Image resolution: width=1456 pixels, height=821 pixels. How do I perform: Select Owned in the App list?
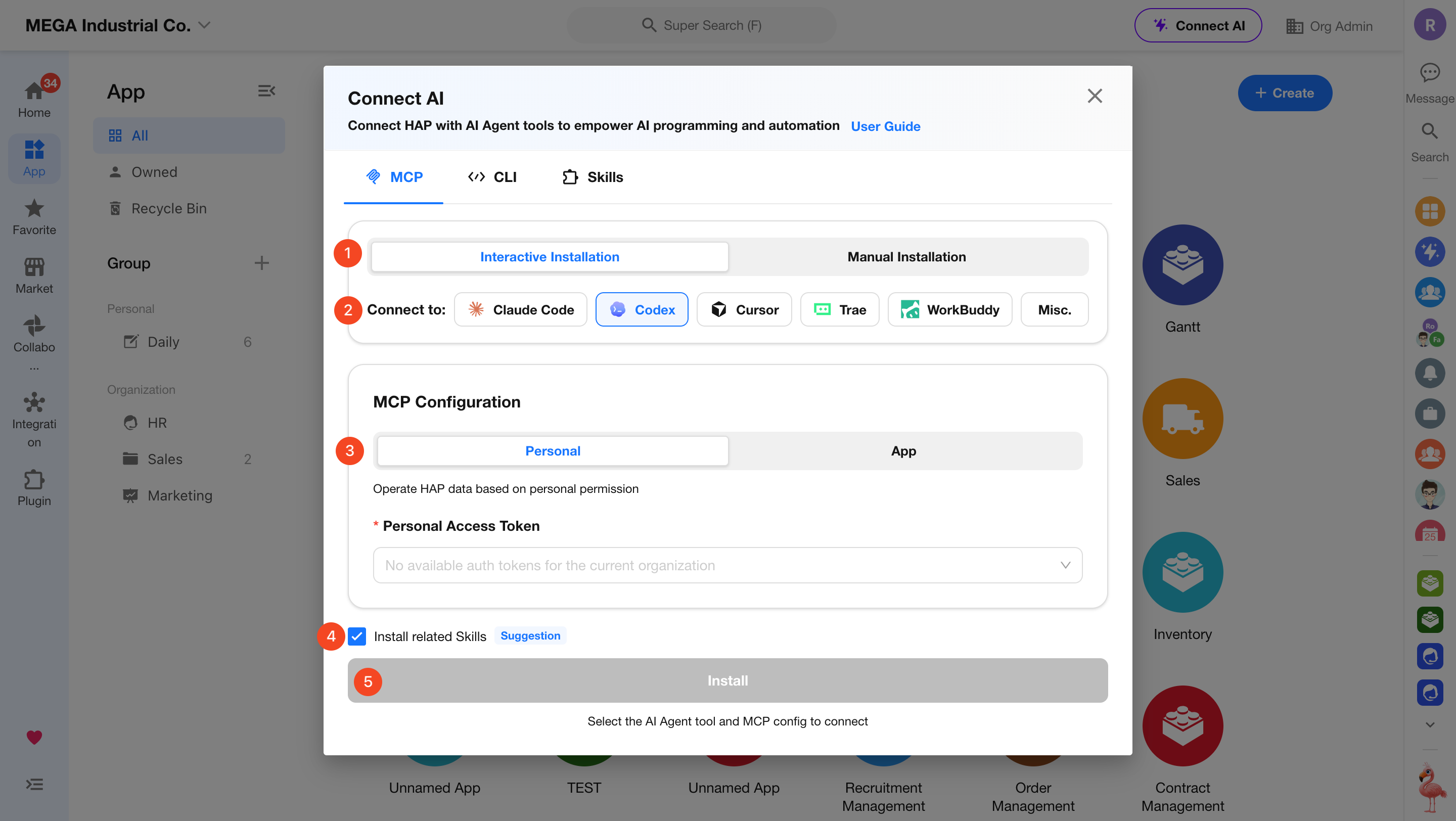pyautogui.click(x=189, y=172)
